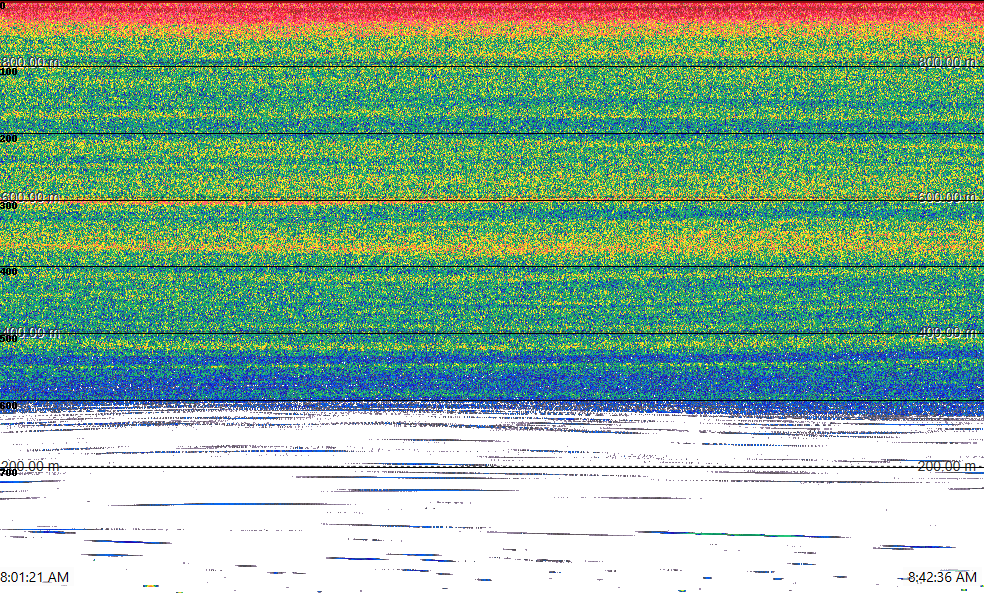Click the 600.00 m label above marker 300
Image resolution: width=984 pixels, height=594 pixels.
point(31,196)
